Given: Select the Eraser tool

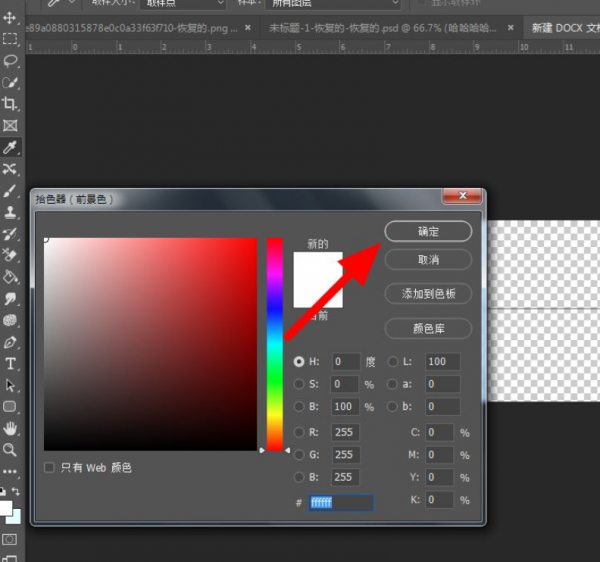Looking at the screenshot, I should pyautogui.click(x=10, y=254).
